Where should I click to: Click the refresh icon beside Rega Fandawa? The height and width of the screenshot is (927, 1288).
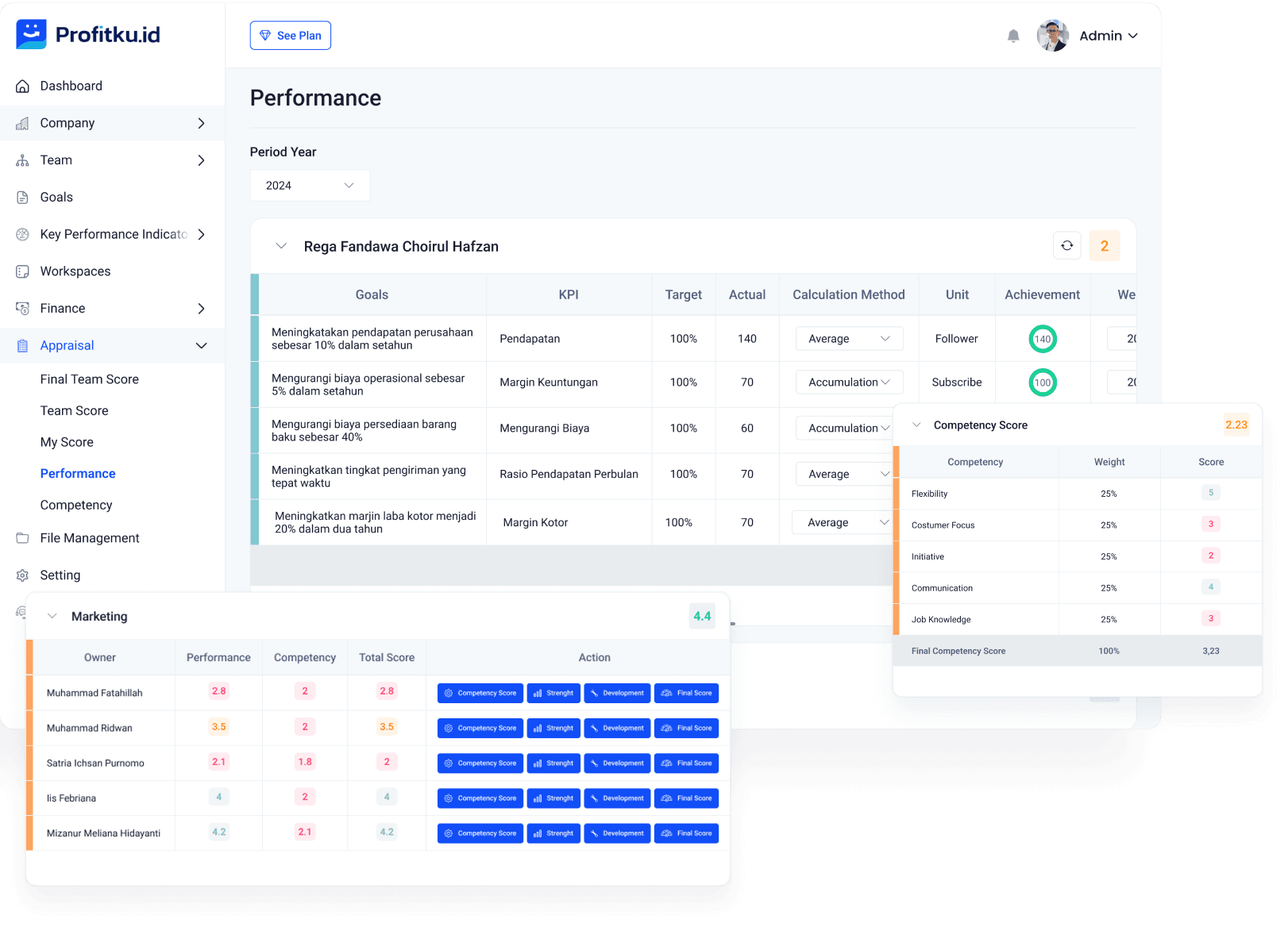pyautogui.click(x=1066, y=246)
